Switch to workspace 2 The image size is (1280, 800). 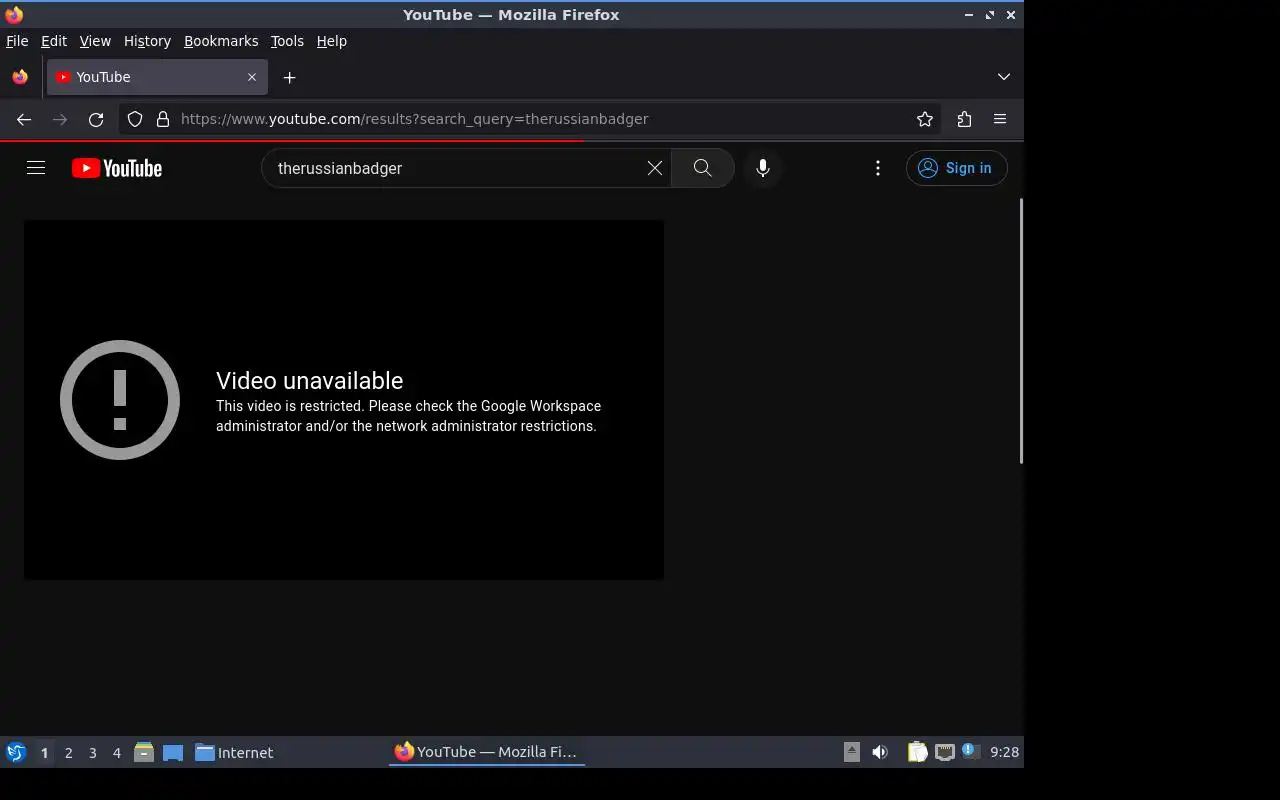point(69,753)
